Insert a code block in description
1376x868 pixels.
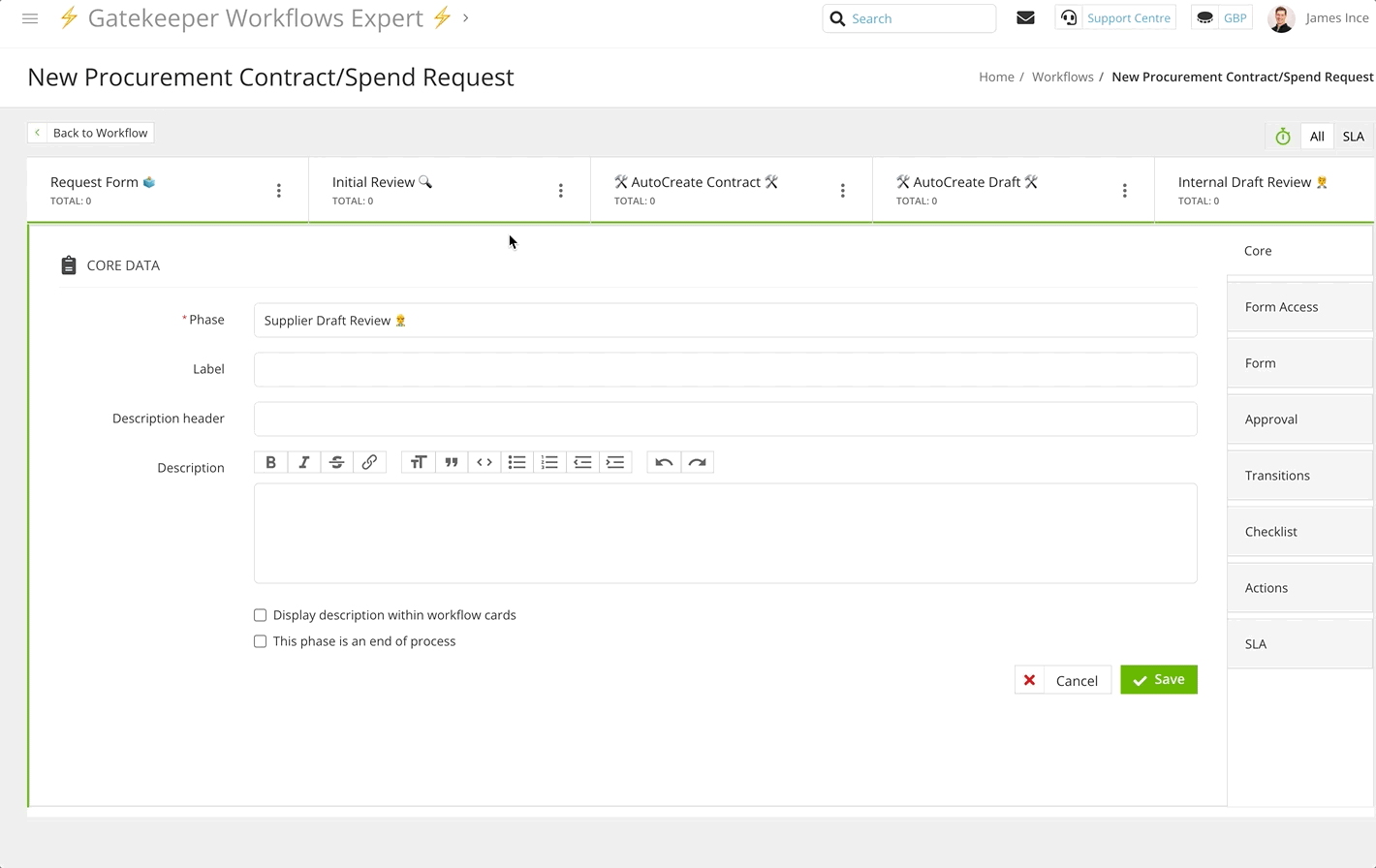[484, 462]
